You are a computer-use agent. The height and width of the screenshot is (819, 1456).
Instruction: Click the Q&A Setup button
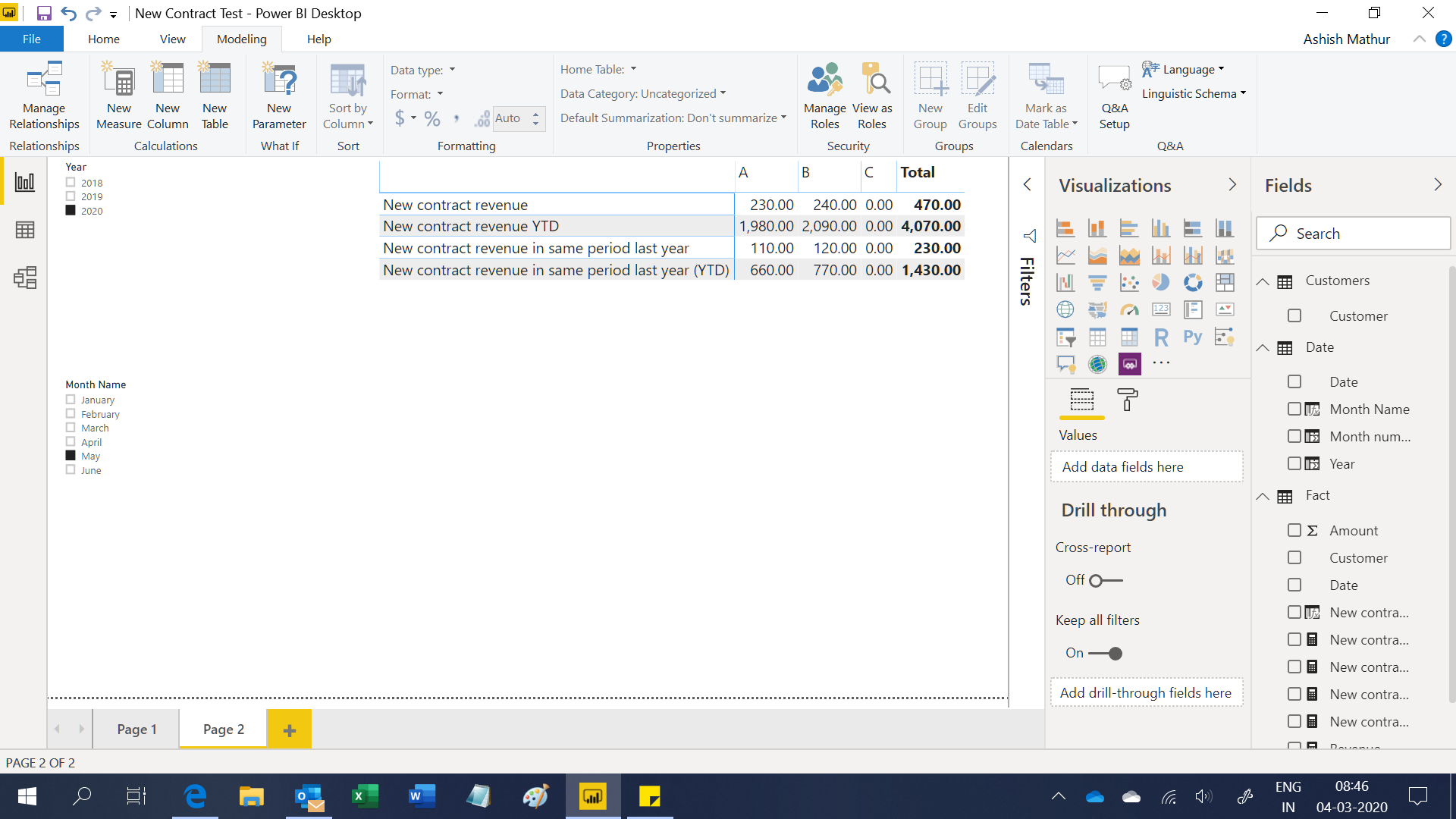pos(1115,96)
